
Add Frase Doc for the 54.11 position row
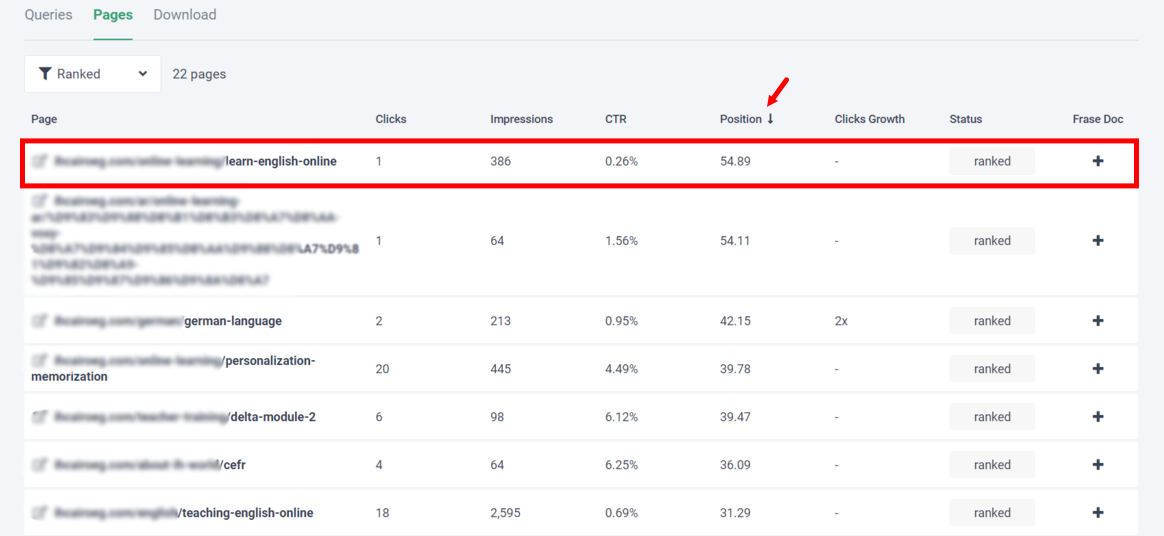(1099, 241)
